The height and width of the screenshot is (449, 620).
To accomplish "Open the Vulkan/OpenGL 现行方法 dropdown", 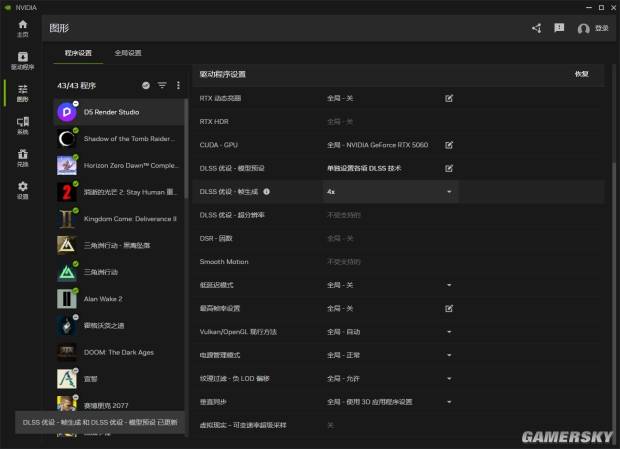I will pyautogui.click(x=390, y=332).
